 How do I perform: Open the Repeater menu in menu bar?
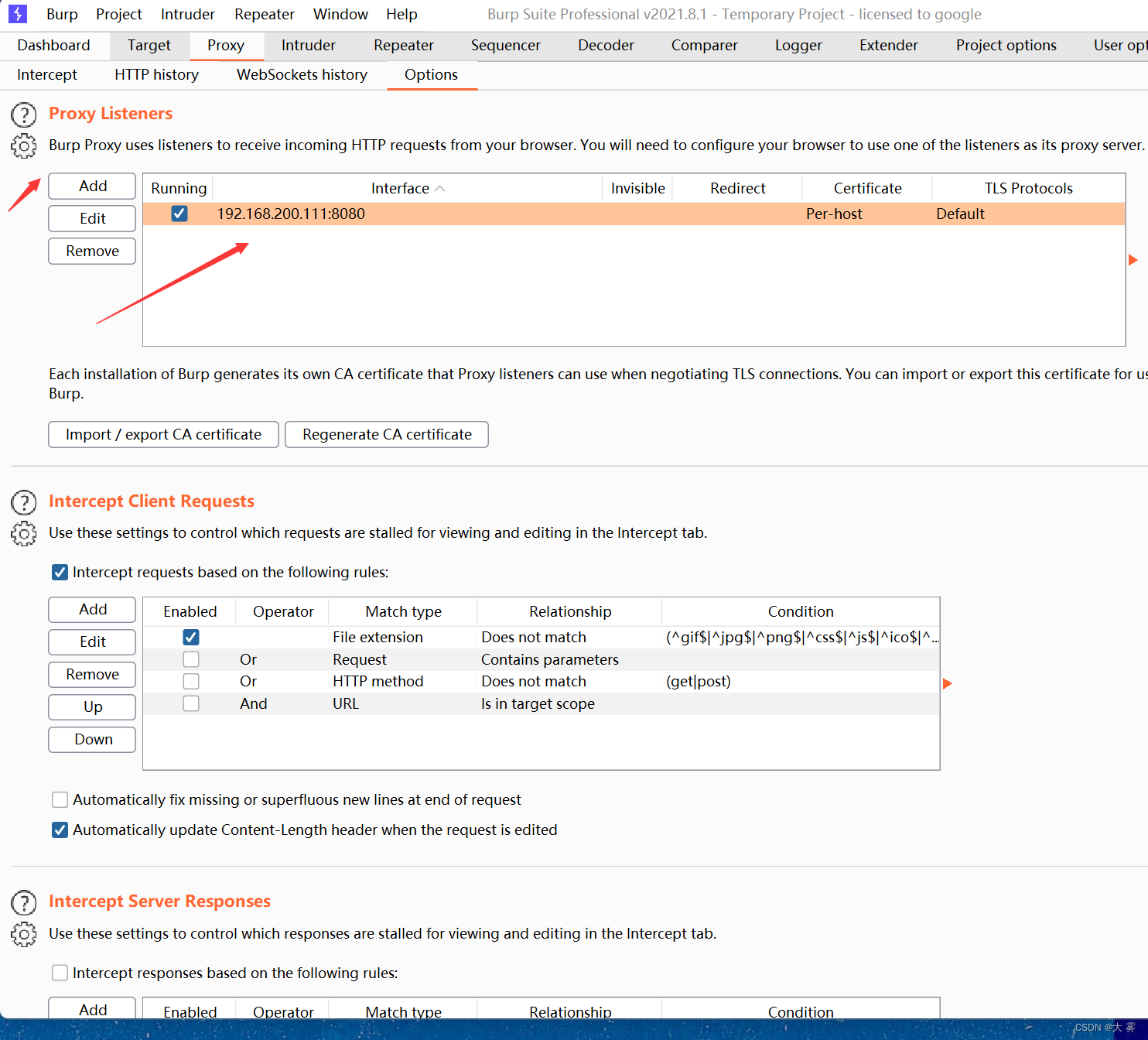coord(265,14)
